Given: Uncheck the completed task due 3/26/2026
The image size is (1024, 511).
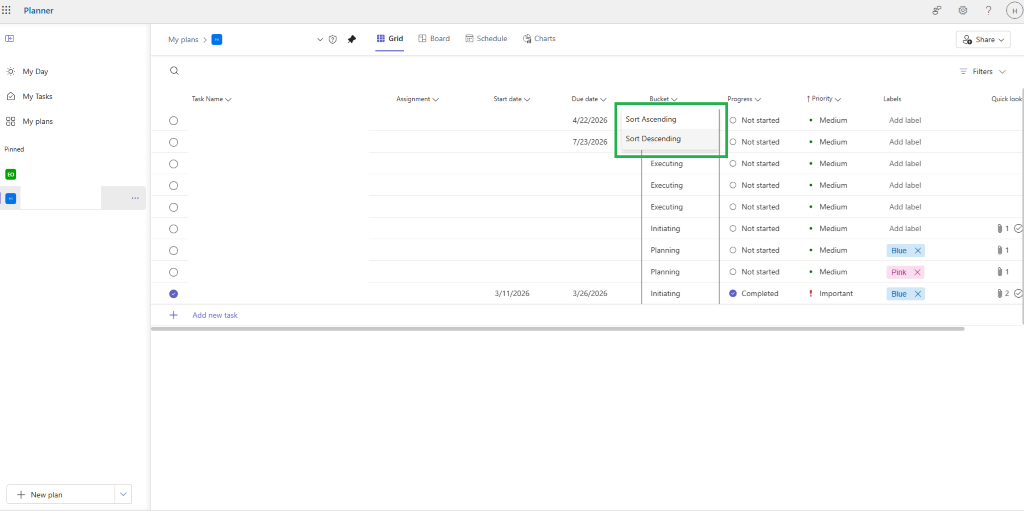Looking at the screenshot, I should (x=173, y=294).
